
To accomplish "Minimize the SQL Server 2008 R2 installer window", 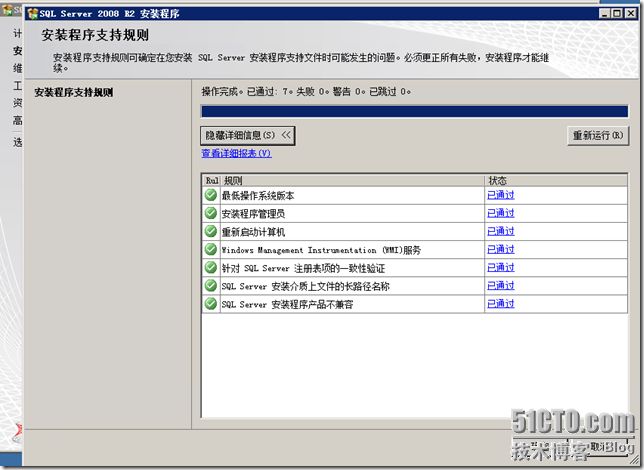I will [604, 14].
